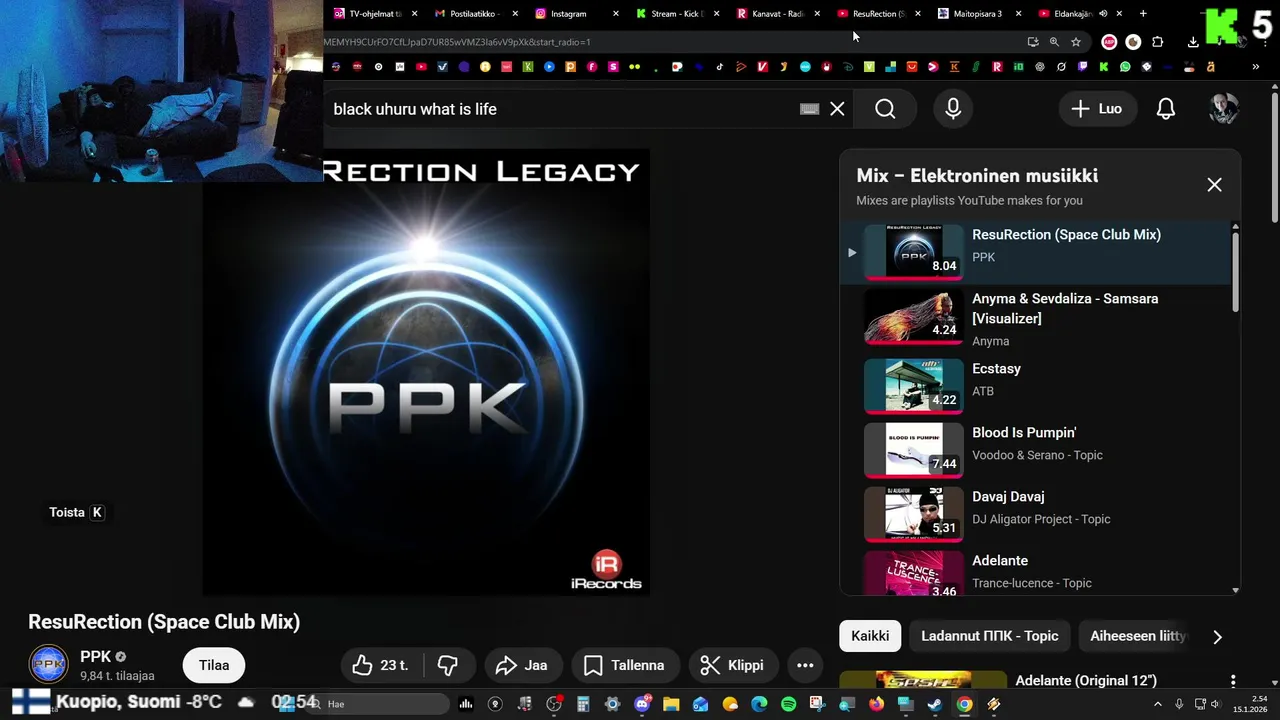The height and width of the screenshot is (720, 1280).
Task: Open PPK channel avatar
Action: 48,665
